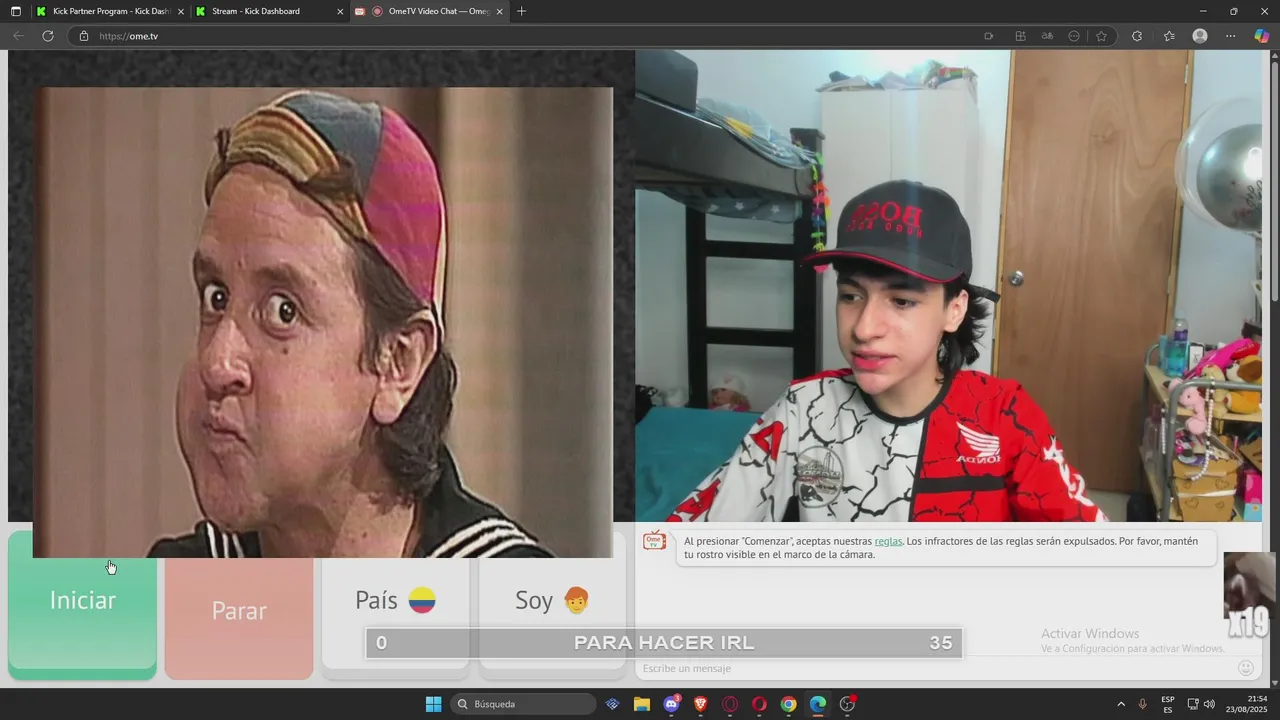Open File Explorer from taskbar
The width and height of the screenshot is (1280, 720).
click(642, 704)
